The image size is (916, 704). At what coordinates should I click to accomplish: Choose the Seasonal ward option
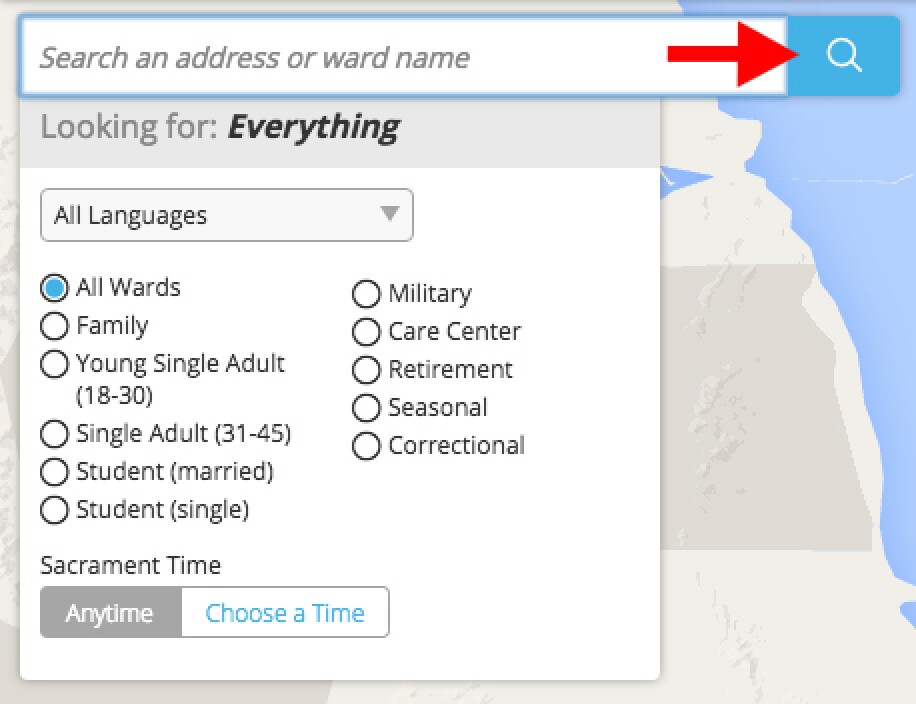[x=367, y=408]
